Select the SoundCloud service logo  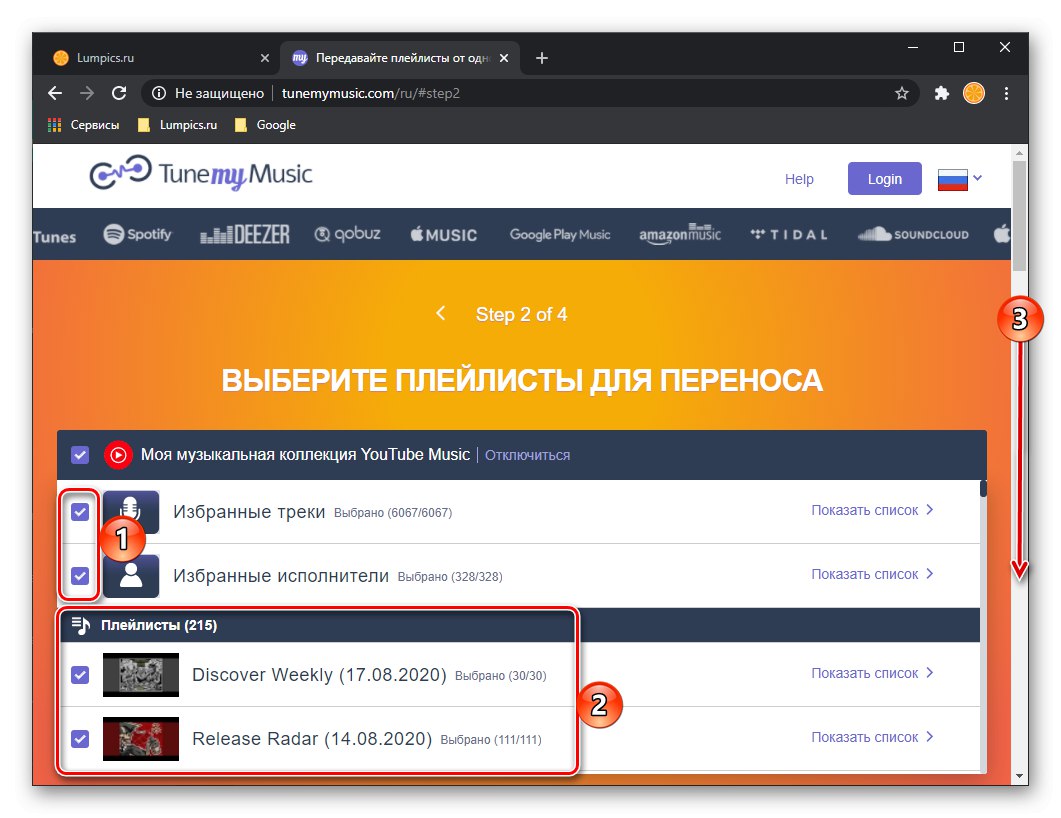click(913, 234)
